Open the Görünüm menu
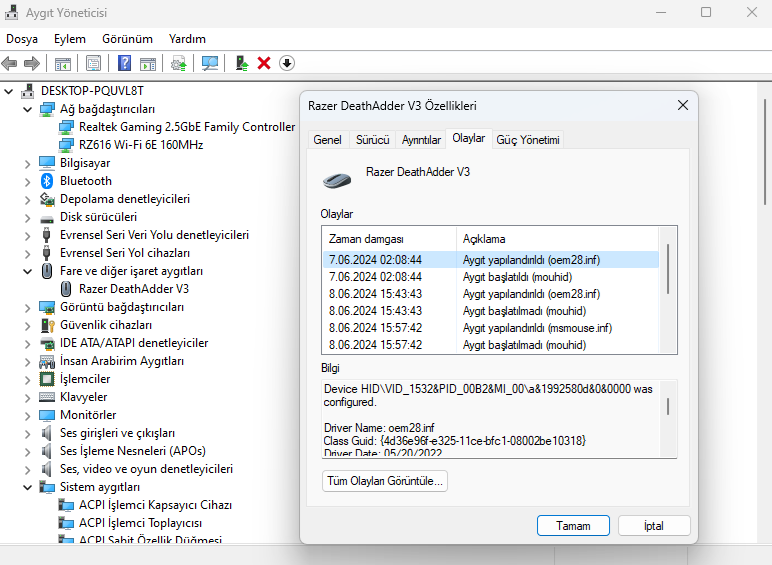 click(x=127, y=39)
